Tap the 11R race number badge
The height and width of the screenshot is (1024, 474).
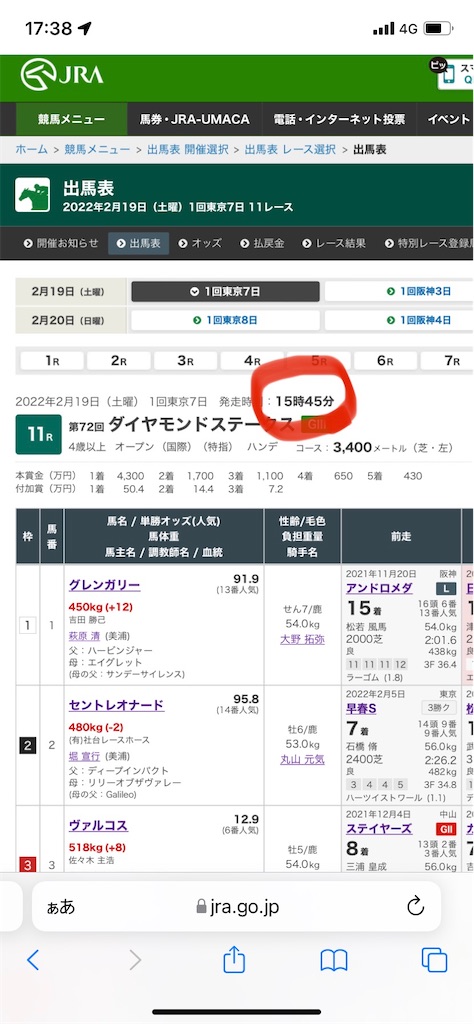click(x=39, y=434)
